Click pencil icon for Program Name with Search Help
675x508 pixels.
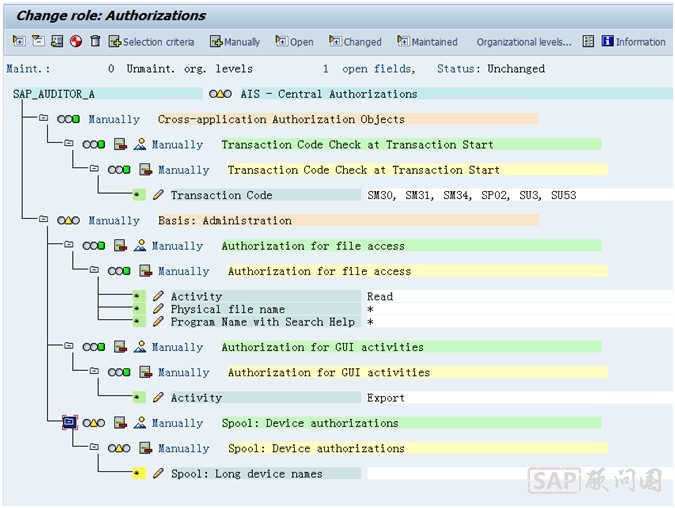[x=158, y=321]
